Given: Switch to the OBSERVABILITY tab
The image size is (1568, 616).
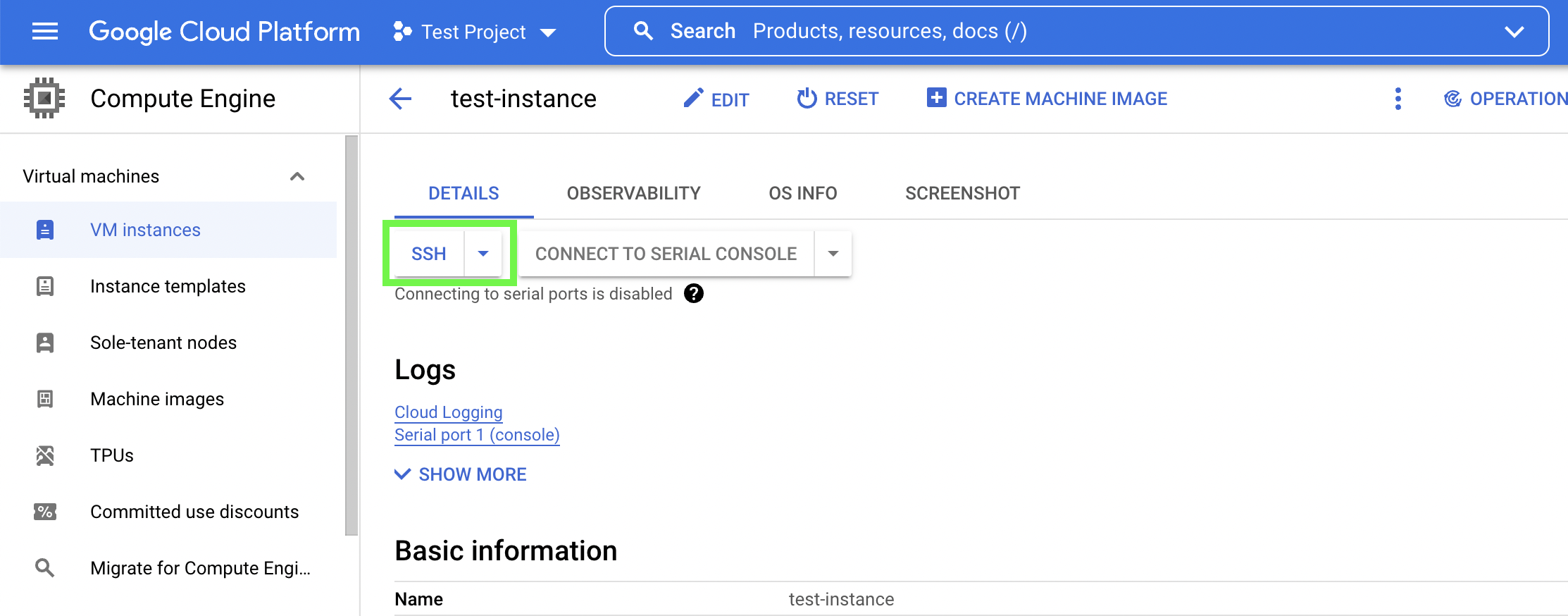Looking at the screenshot, I should click(x=634, y=193).
